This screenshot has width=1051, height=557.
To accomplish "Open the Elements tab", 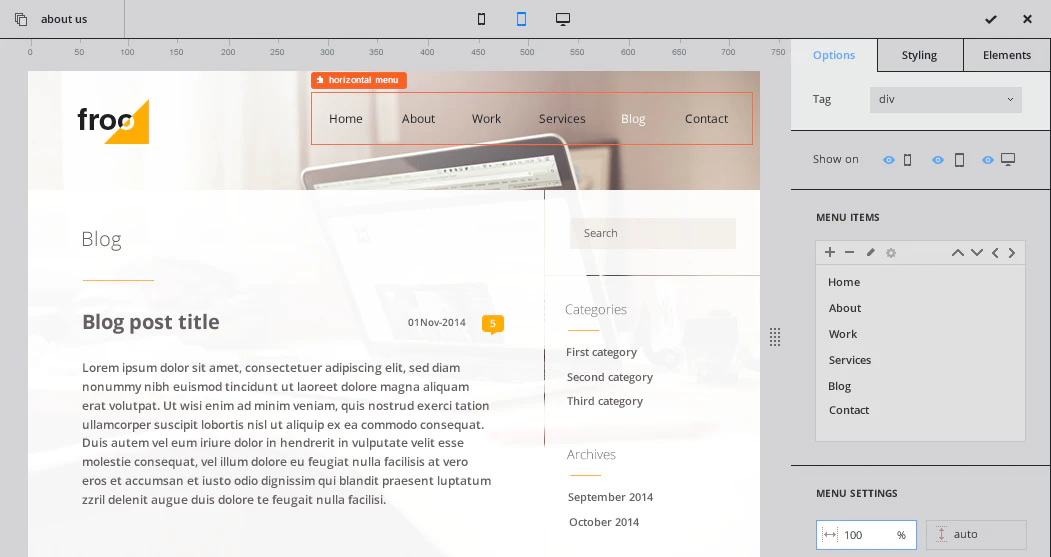I will click(1007, 55).
